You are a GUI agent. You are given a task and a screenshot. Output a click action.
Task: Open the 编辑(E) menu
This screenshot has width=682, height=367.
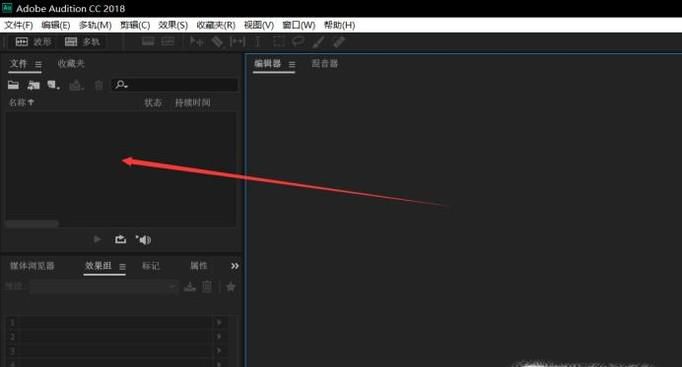pos(56,25)
